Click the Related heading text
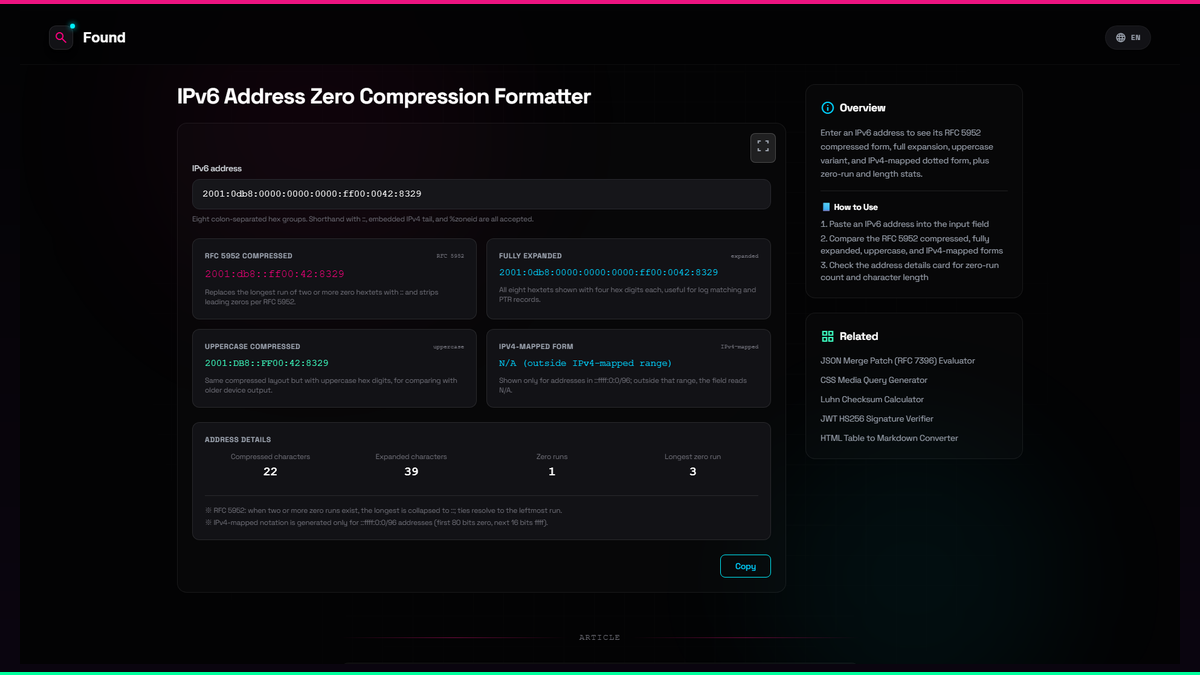 (x=859, y=337)
